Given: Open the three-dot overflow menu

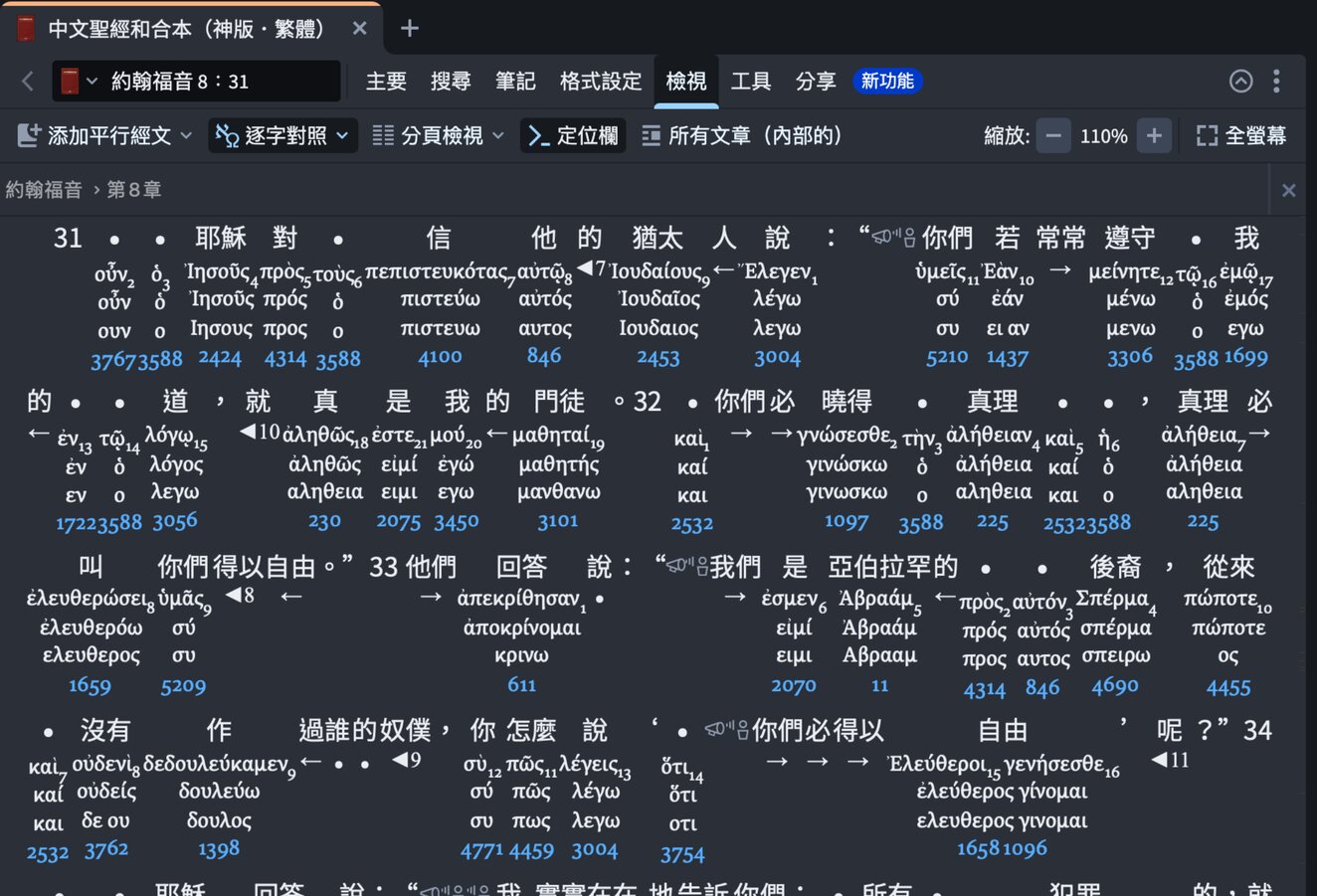Looking at the screenshot, I should tap(1277, 82).
